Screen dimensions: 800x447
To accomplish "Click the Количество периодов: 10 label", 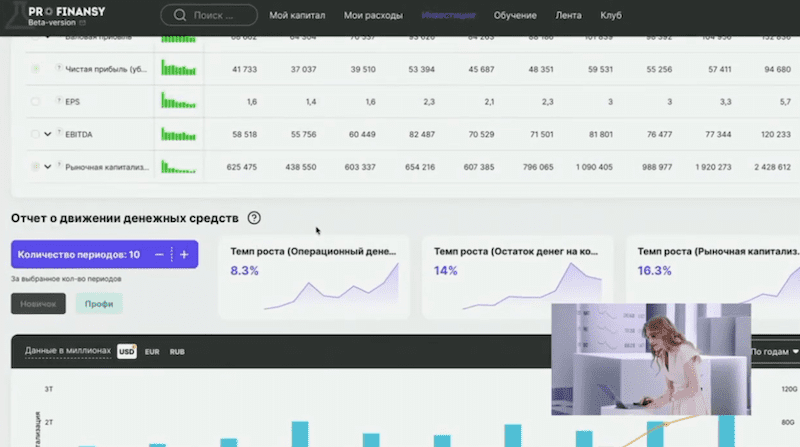I will [79, 255].
